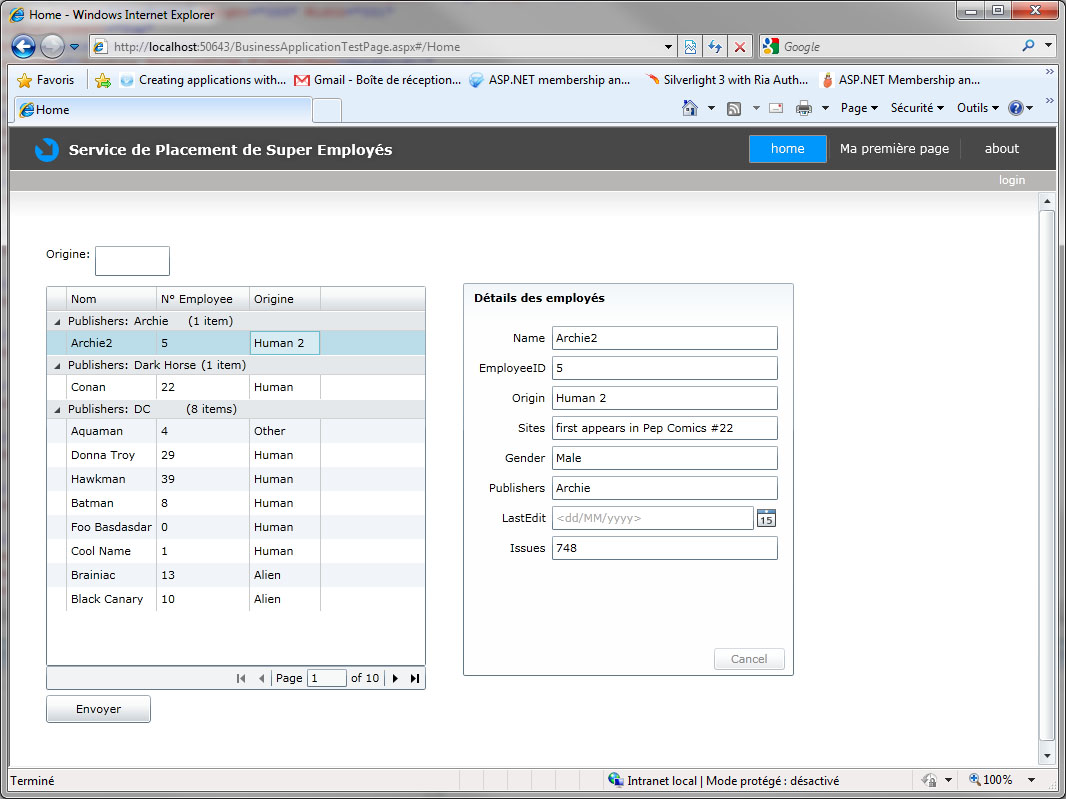This screenshot has height=799, width=1066.
Task: Refresh the page using address bar icon
Action: click(715, 47)
